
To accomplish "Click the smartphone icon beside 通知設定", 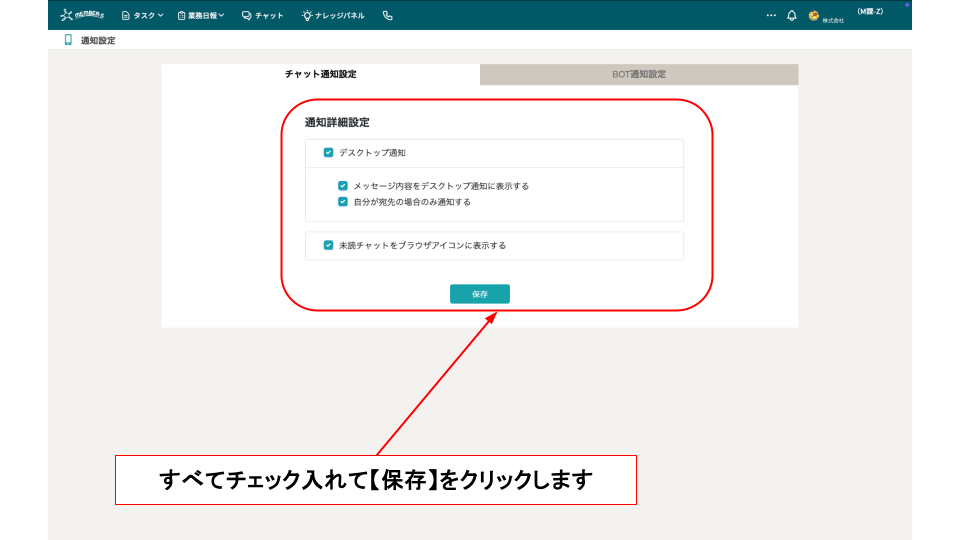I will click(x=68, y=40).
